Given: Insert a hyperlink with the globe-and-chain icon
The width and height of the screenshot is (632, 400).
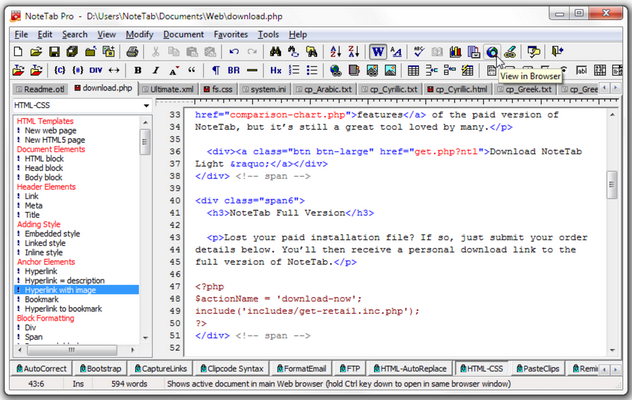Looking at the screenshot, I should [335, 70].
